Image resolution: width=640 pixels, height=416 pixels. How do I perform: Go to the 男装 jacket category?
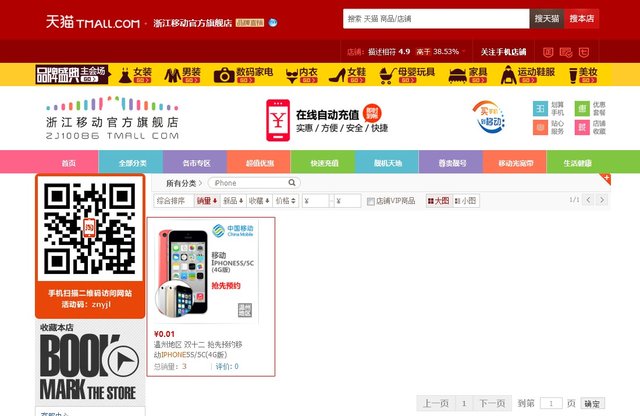(x=183, y=75)
